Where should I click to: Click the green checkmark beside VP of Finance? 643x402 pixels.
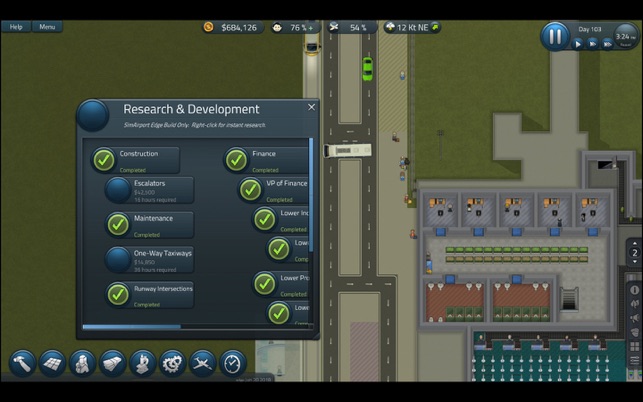251,190
